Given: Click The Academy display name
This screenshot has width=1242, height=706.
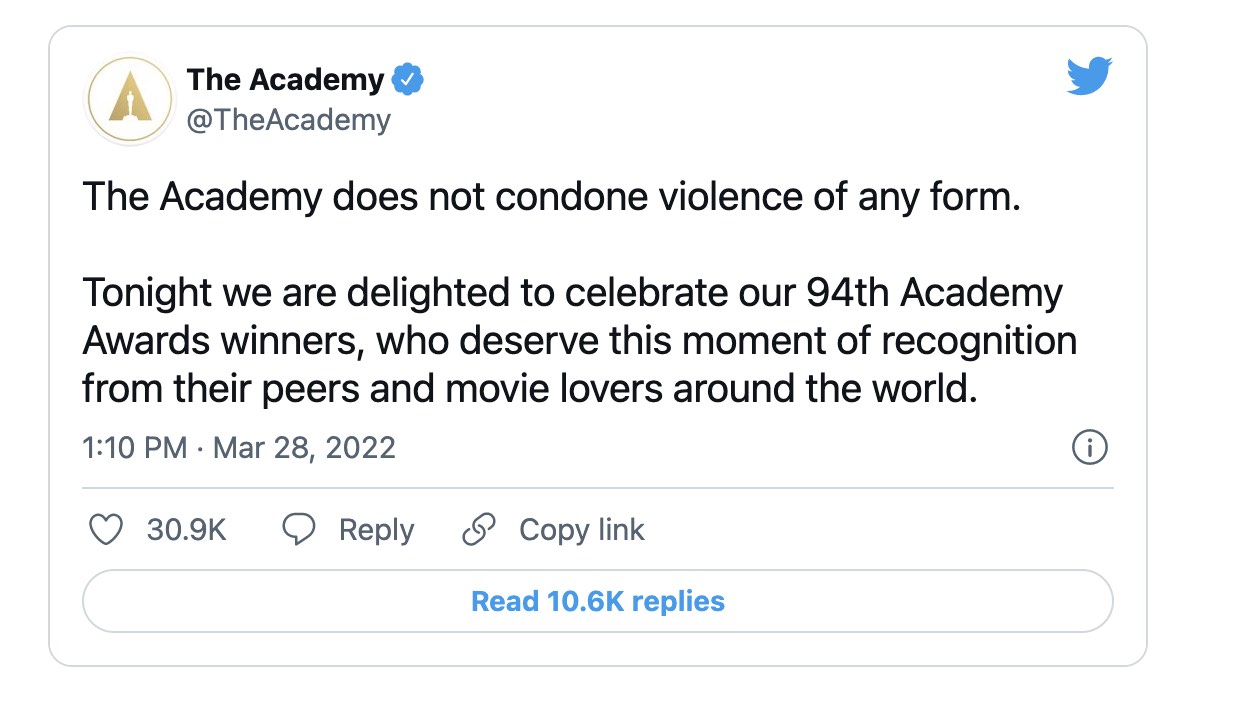Looking at the screenshot, I should coord(285,79).
